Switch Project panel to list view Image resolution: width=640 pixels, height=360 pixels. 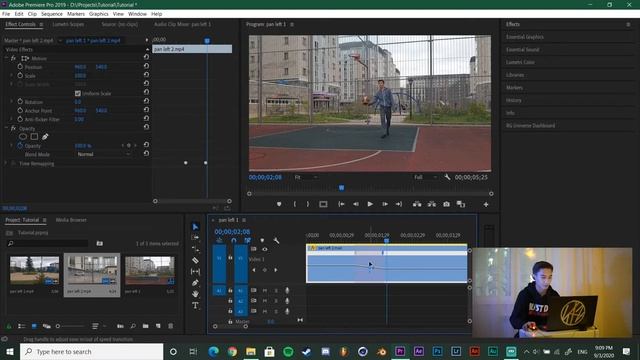coord(22,326)
